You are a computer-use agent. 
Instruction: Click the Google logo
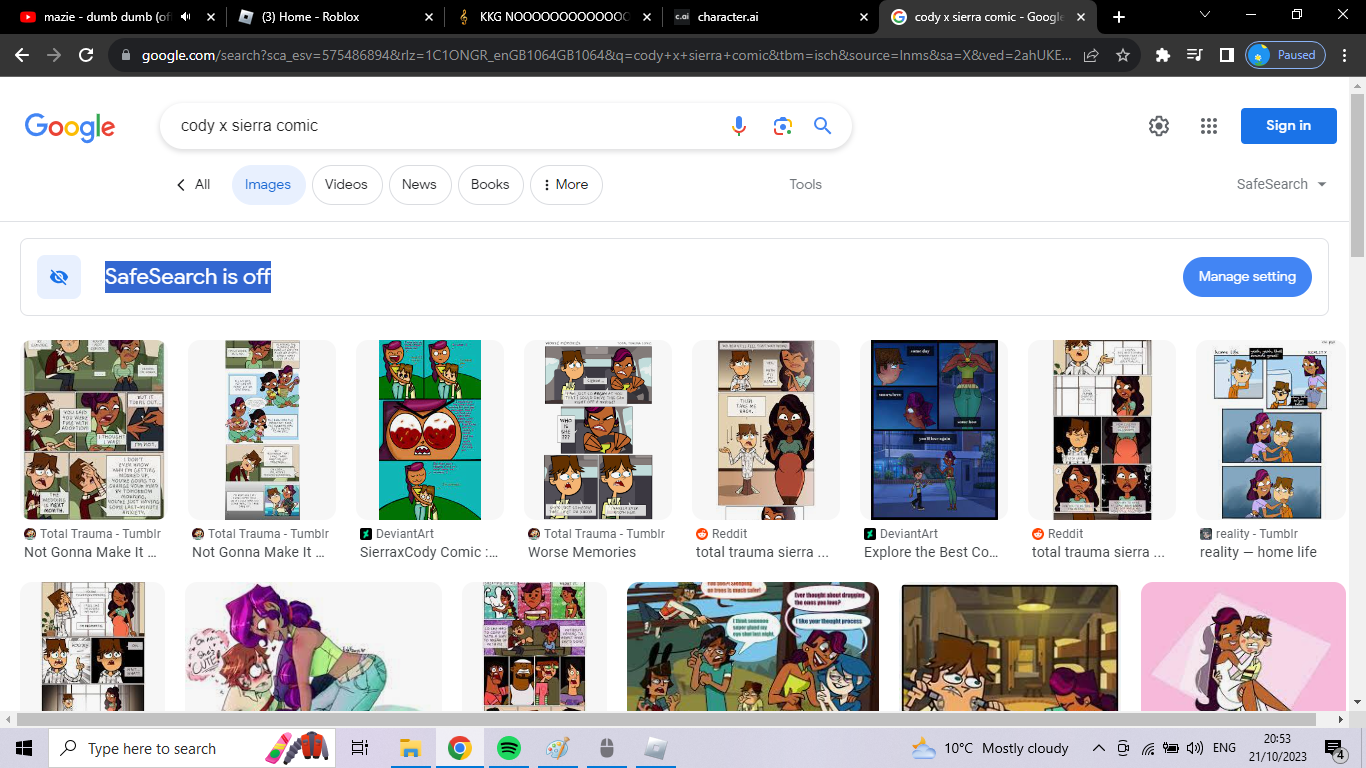coord(70,127)
